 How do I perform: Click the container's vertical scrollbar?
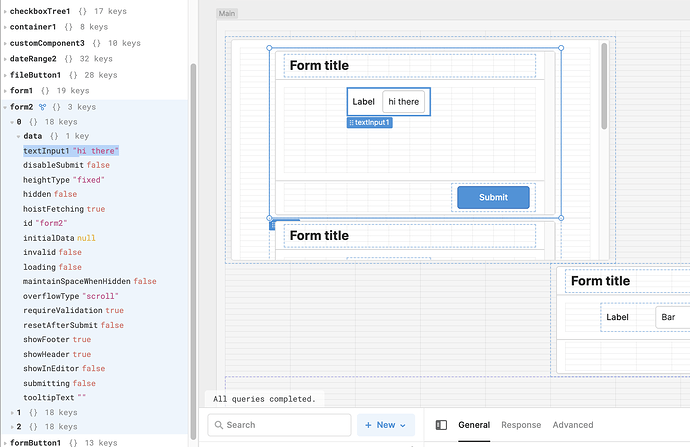[604, 86]
